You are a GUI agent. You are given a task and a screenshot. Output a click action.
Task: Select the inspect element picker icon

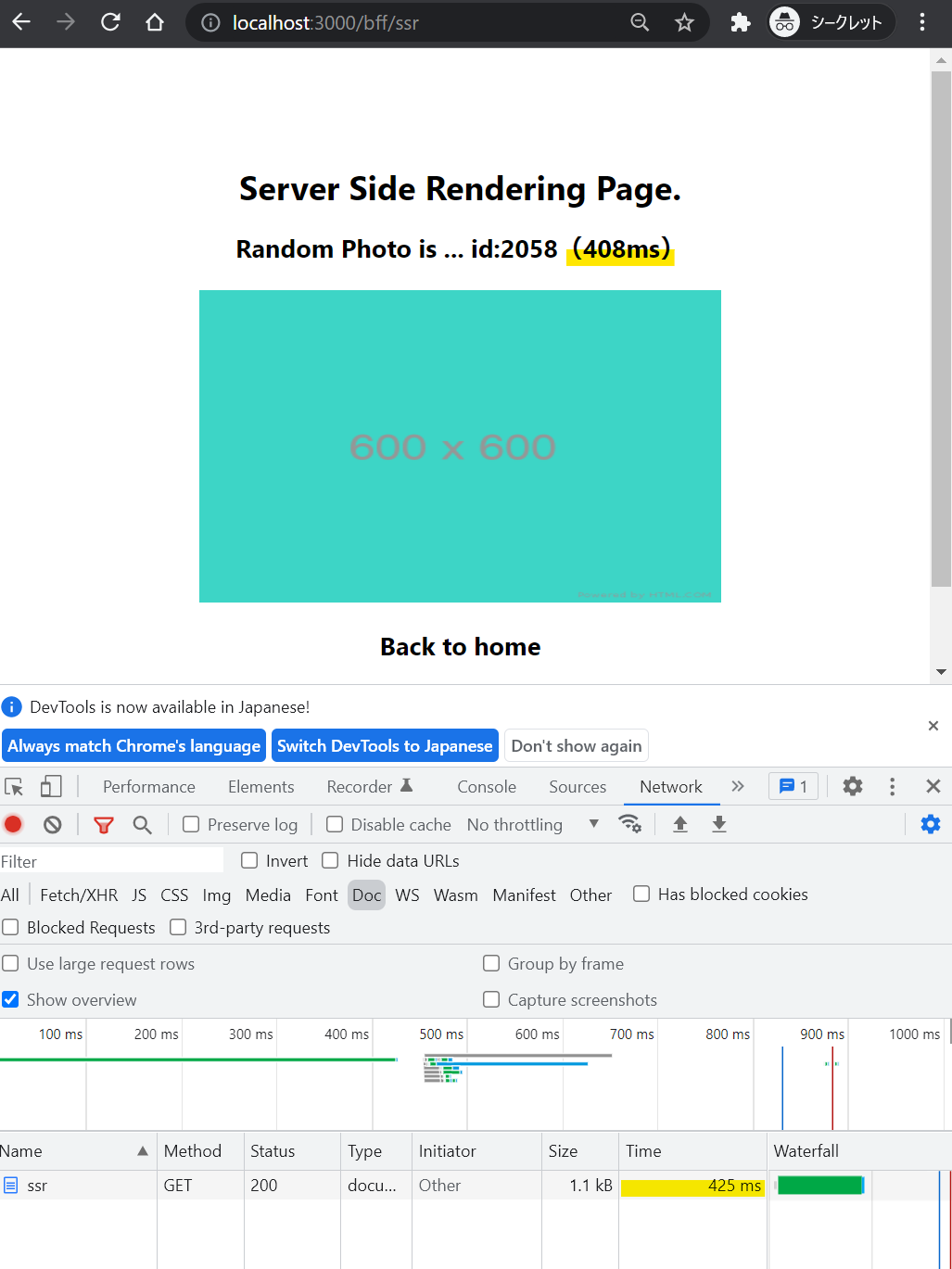14,786
